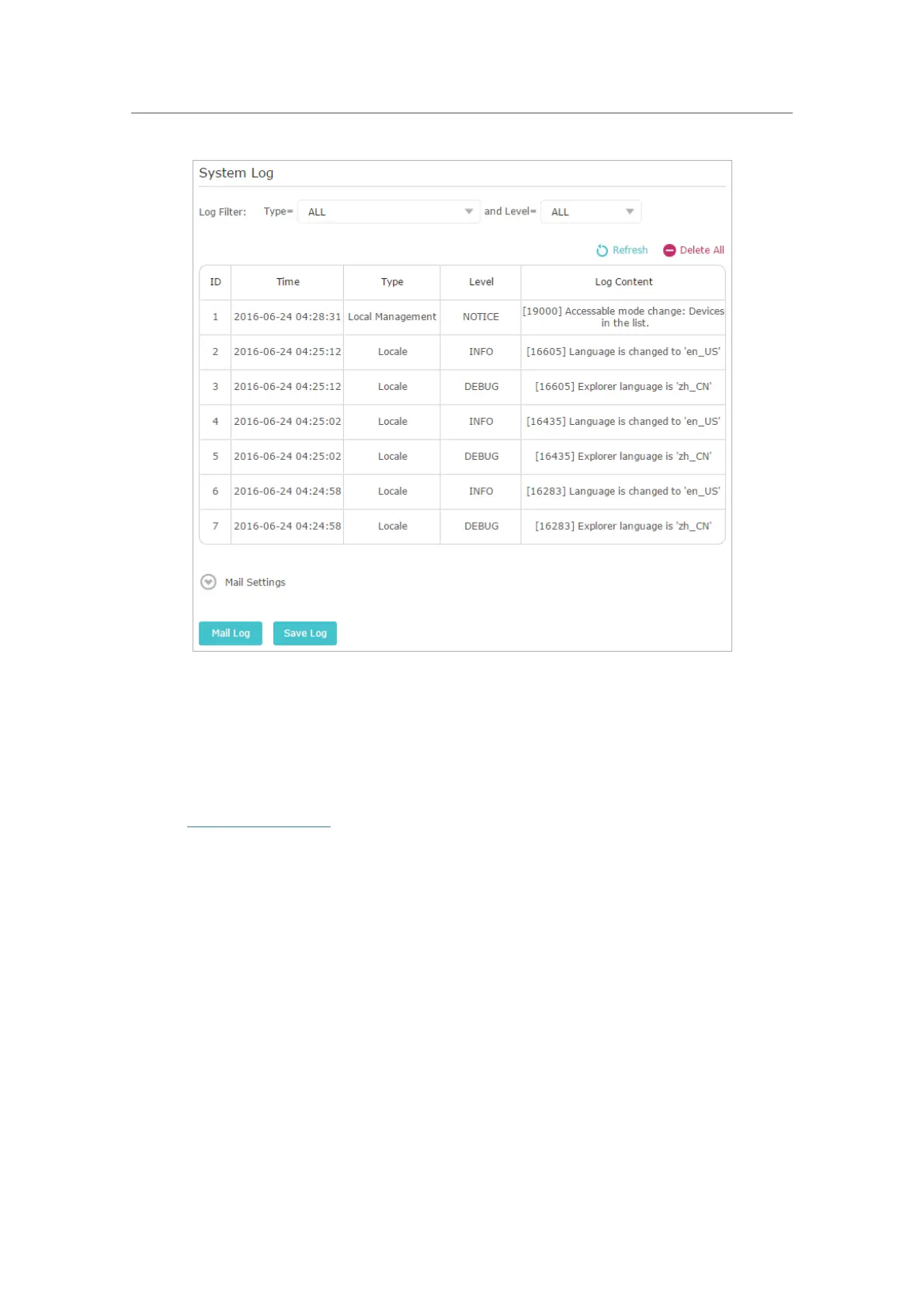Click ID number 1 in the table
Image resolution: width=924 pixels, height=1308 pixels.
tap(215, 317)
